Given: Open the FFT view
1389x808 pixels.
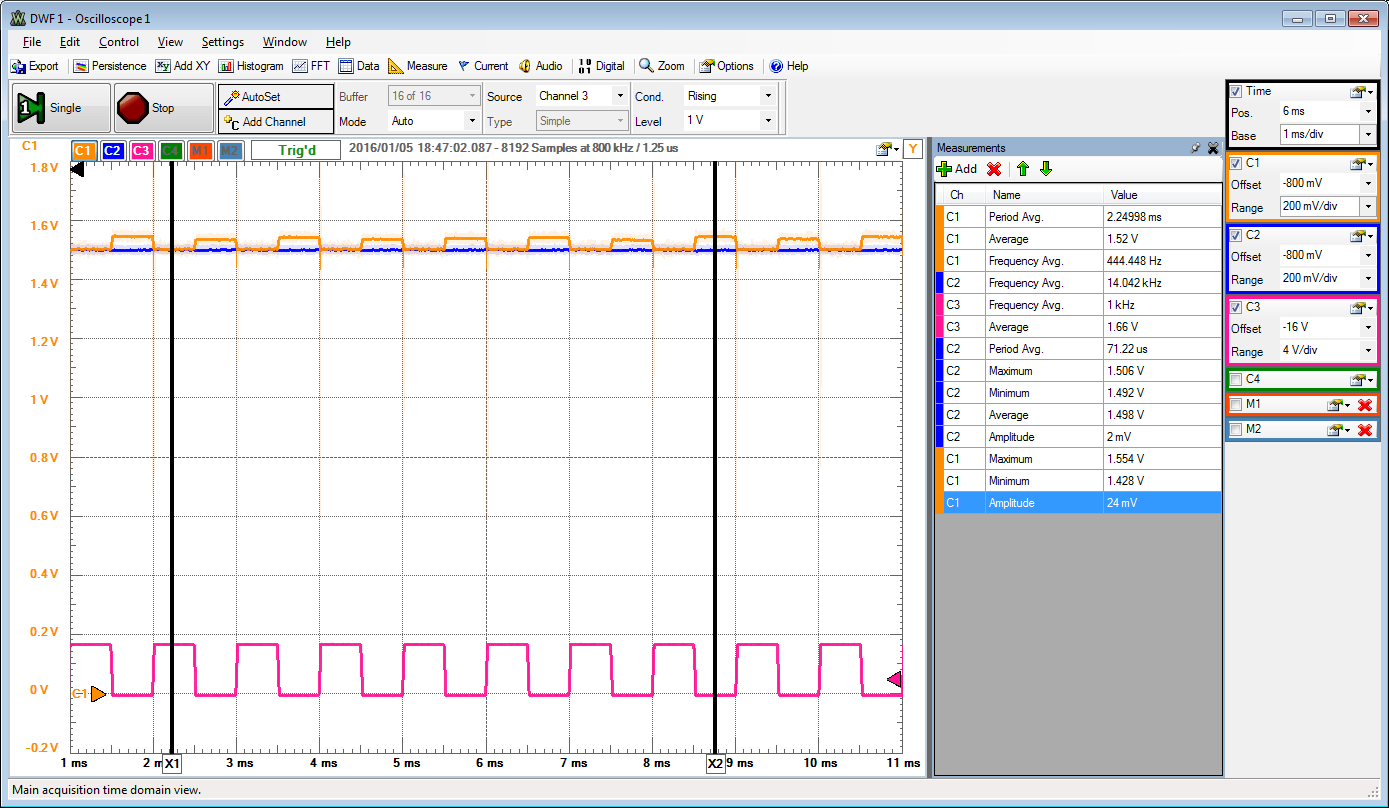Looking at the screenshot, I should pos(311,66).
